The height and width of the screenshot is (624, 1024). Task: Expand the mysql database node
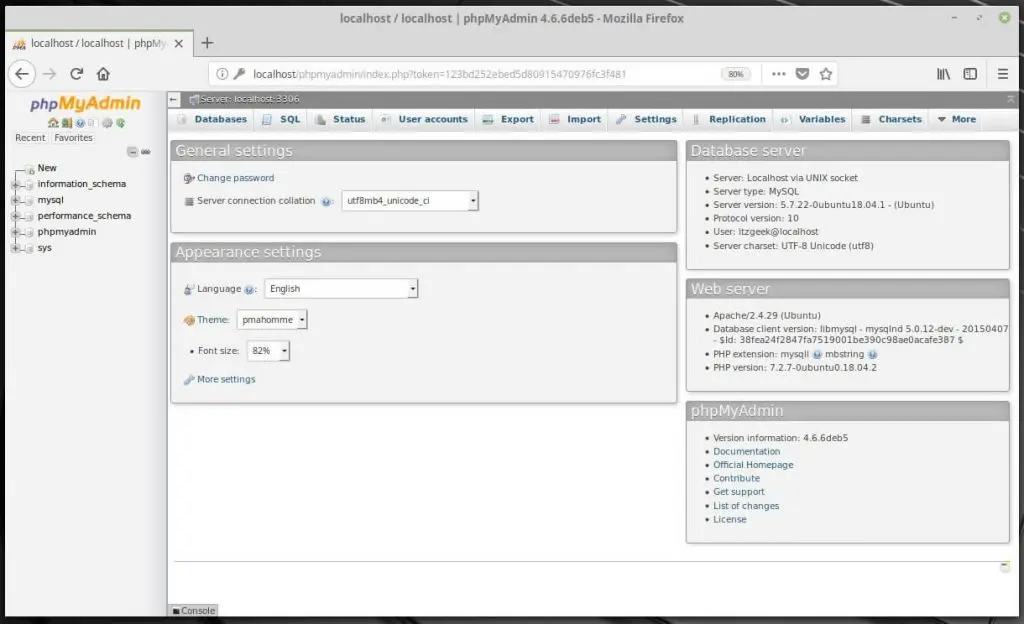pyautogui.click(x=15, y=200)
